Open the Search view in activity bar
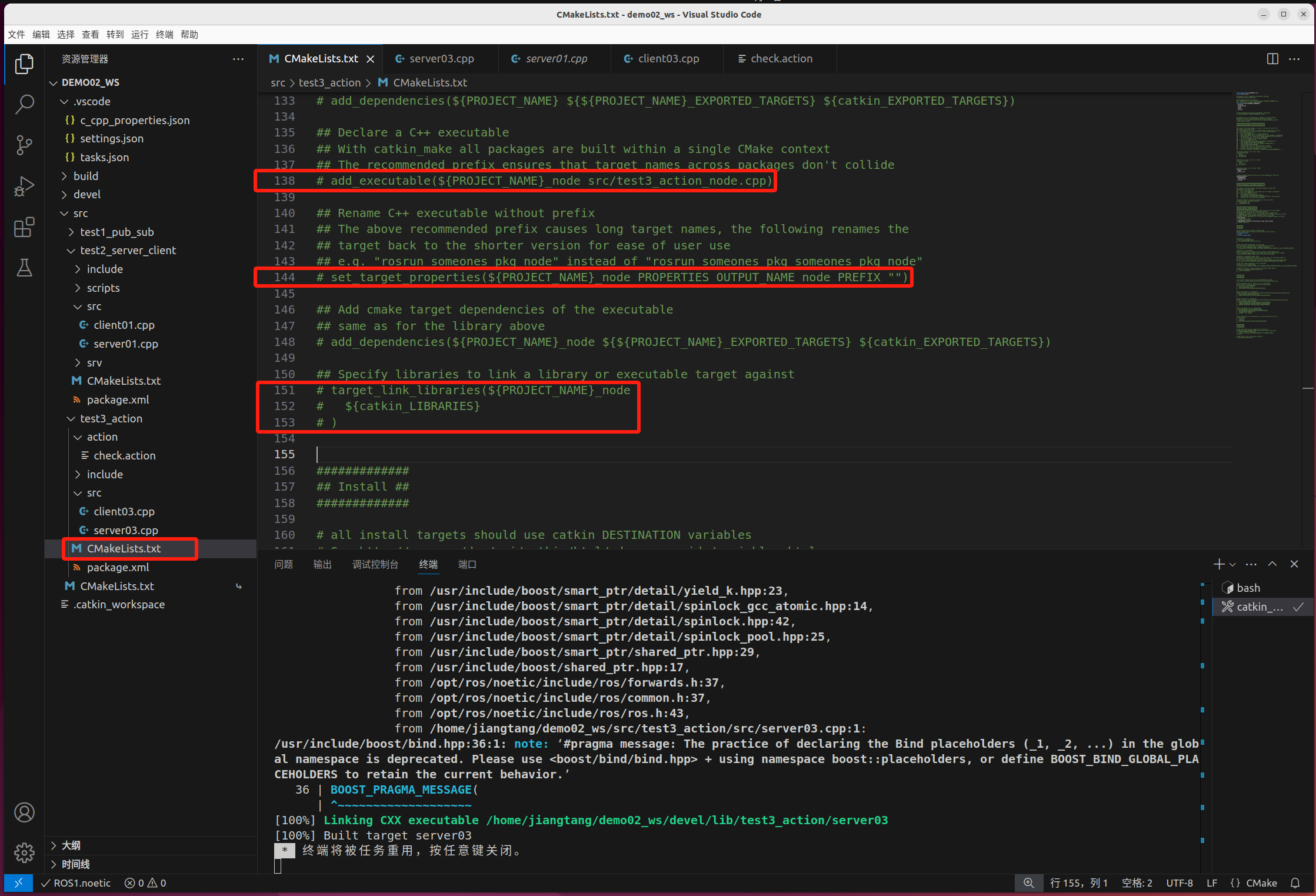Screen dimensions: 1316x896 tap(24, 105)
